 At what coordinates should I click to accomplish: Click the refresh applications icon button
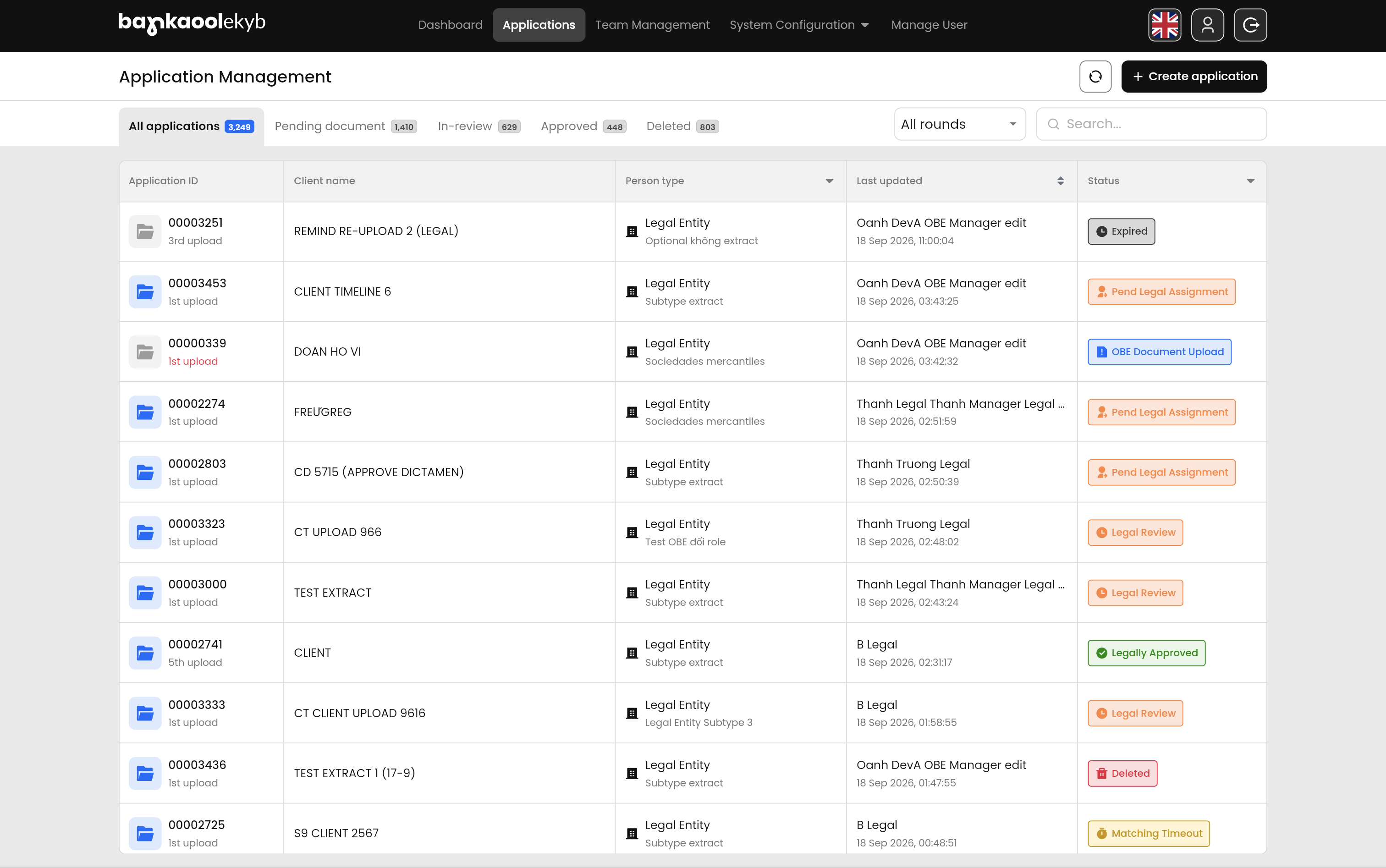click(x=1095, y=77)
